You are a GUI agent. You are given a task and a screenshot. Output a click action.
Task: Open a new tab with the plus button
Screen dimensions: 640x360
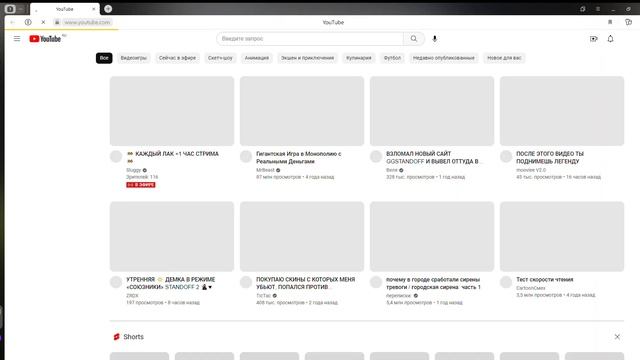108,9
